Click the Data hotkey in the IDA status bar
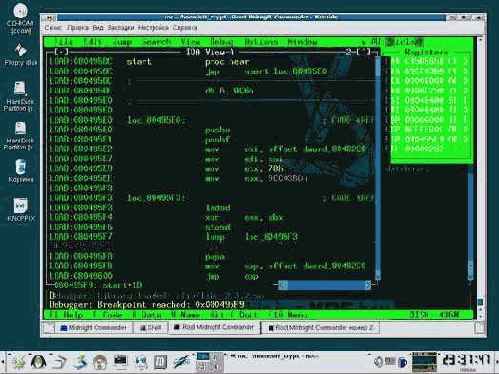 [147, 315]
